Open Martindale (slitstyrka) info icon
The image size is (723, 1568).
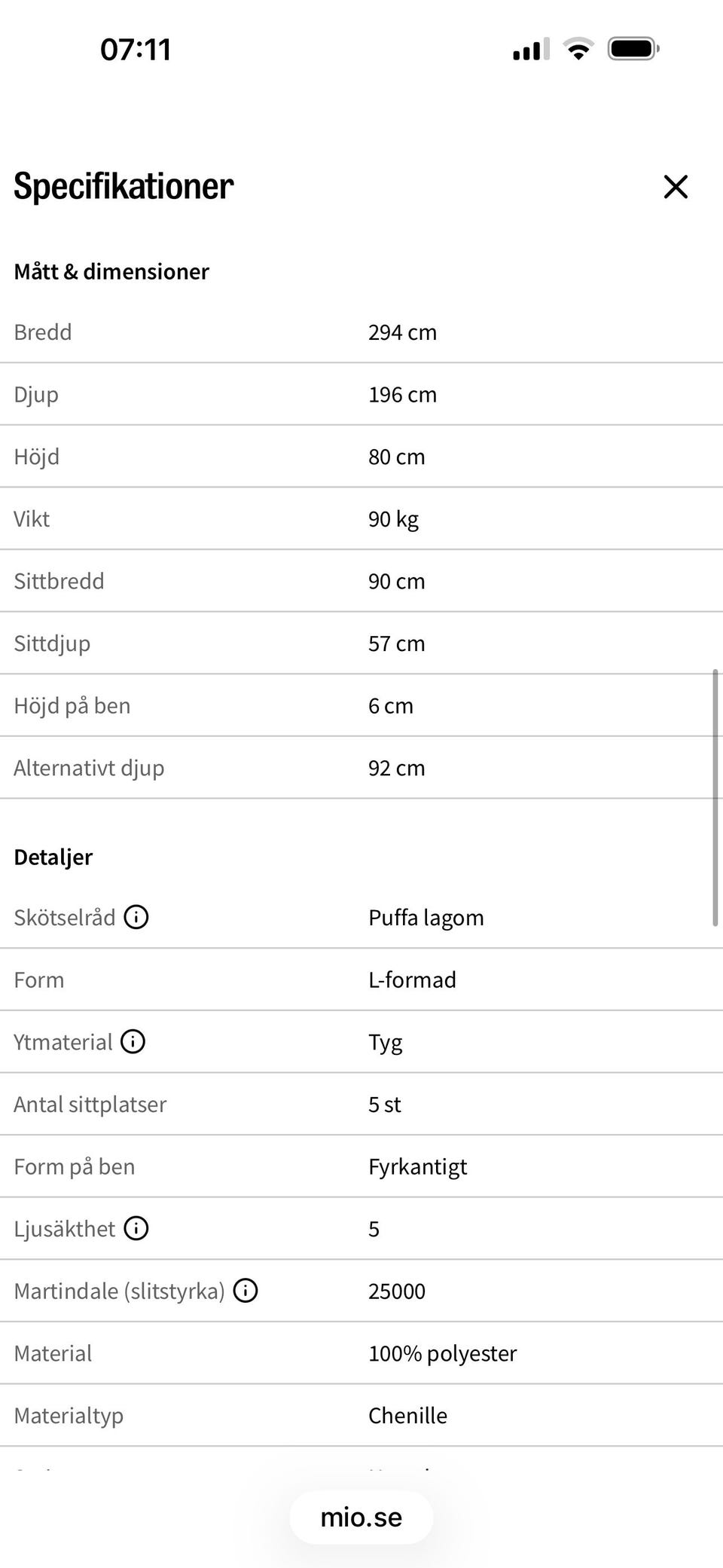[246, 1290]
